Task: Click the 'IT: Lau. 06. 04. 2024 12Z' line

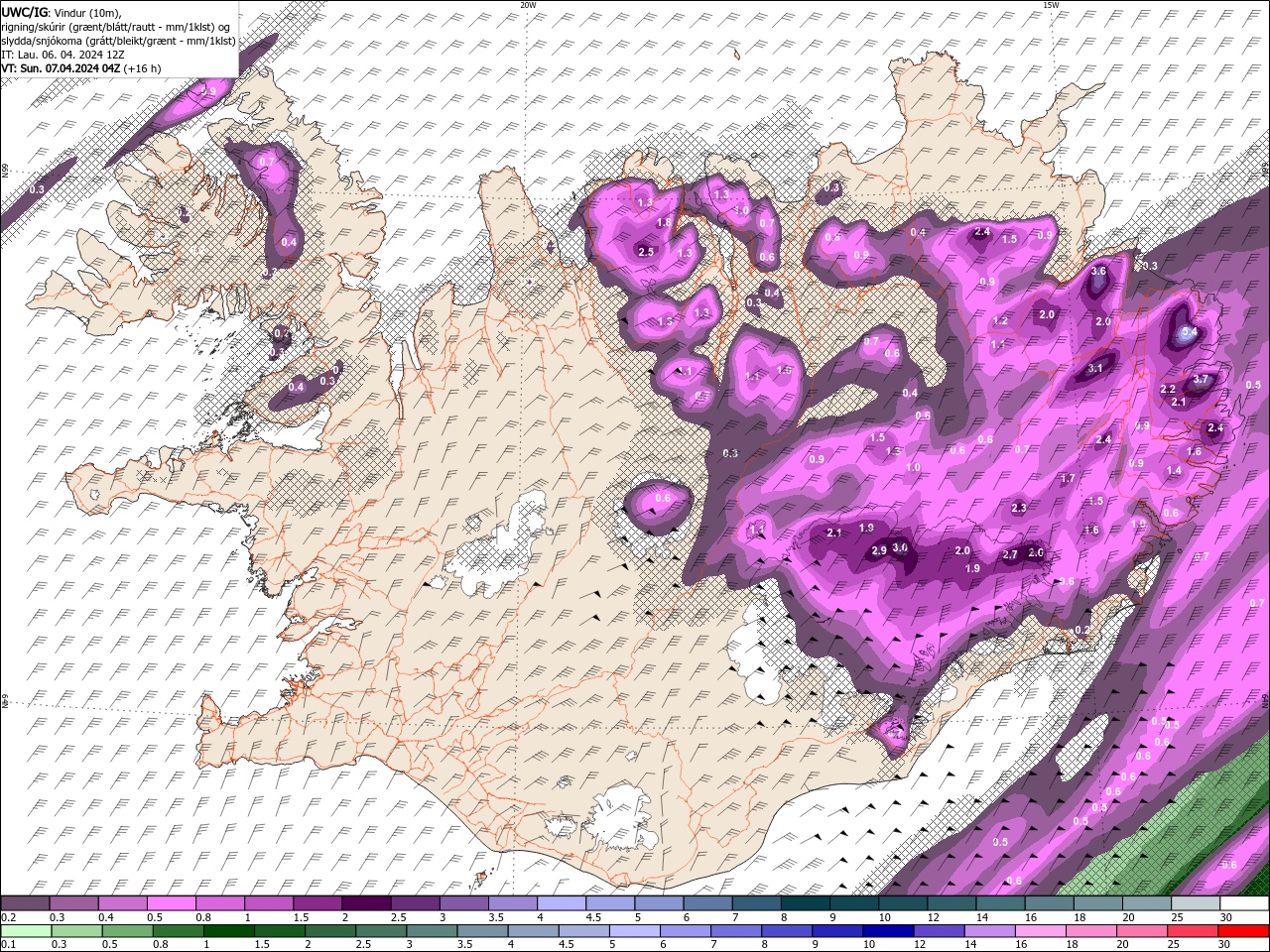Action: [63, 55]
